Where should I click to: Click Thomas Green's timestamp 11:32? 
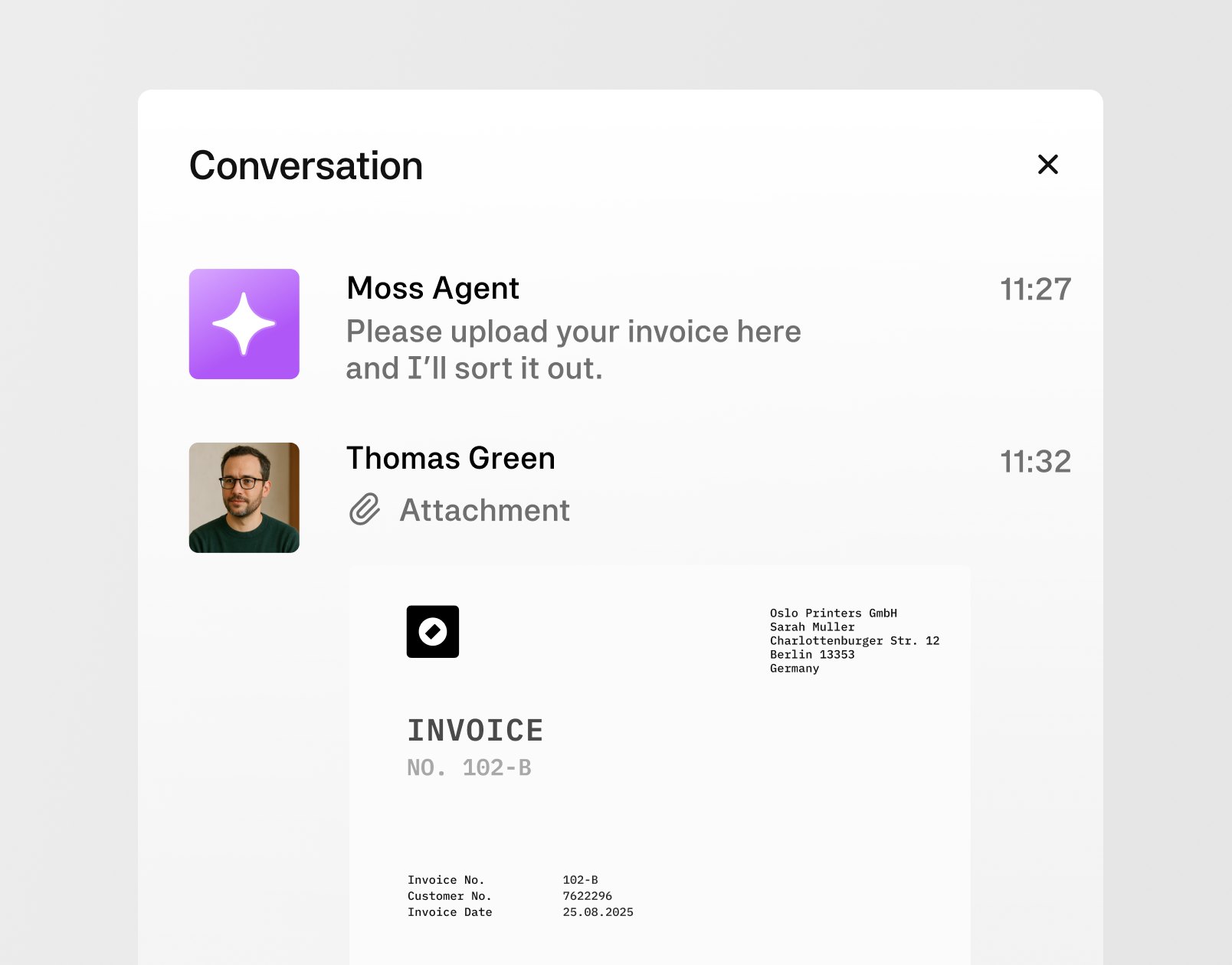point(1036,462)
